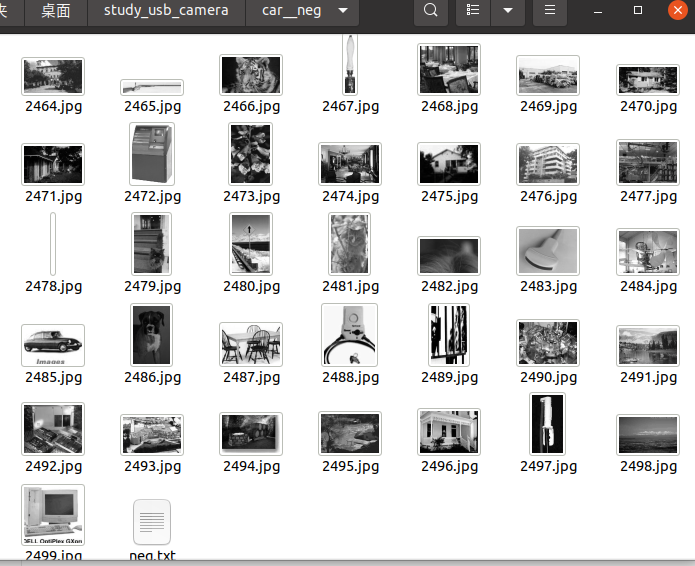This screenshot has height=566, width=695.
Task: Select the 2499.jpg Dell computer thumbnail
Action: point(53,515)
